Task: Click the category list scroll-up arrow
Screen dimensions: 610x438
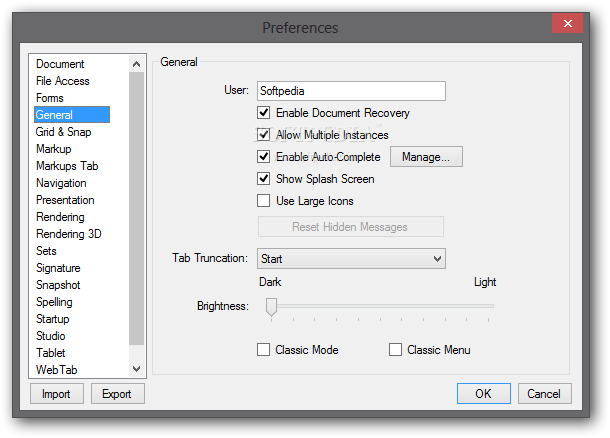Action: click(136, 64)
